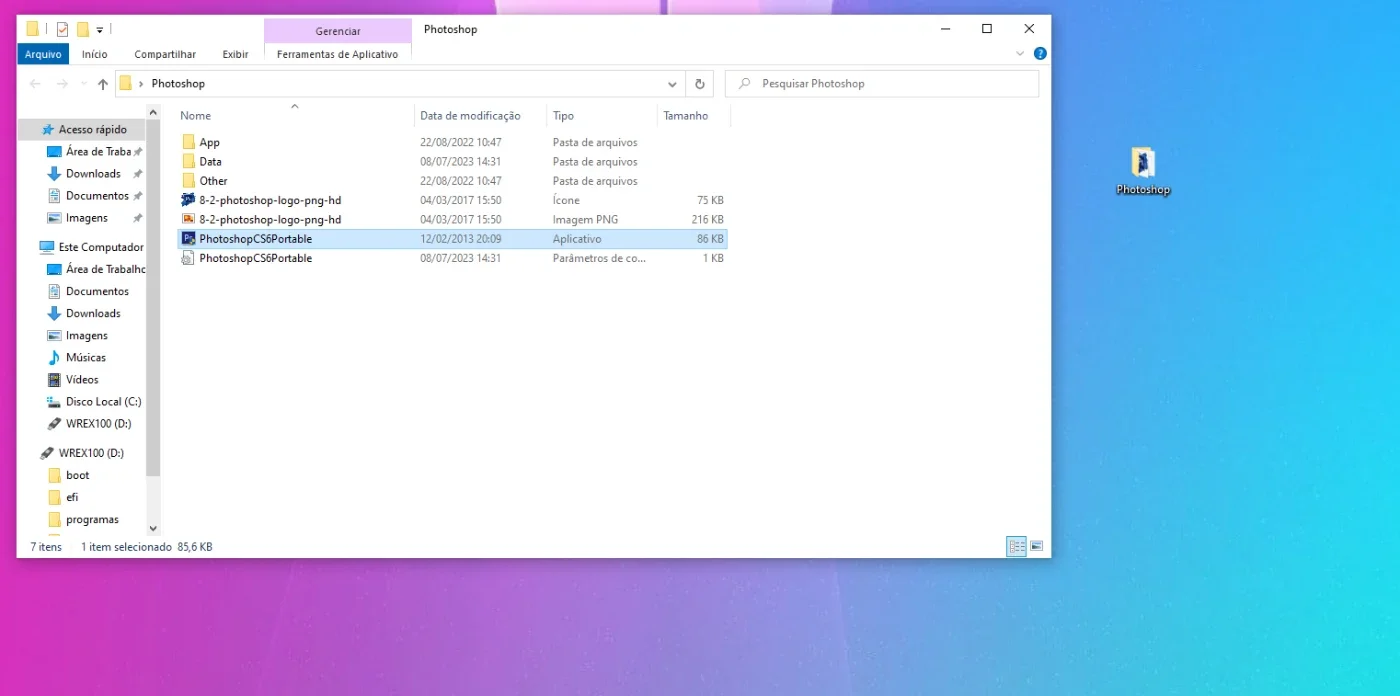Screen dimensions: 1400x696
Task: Switch to details view toggle
Action: (1016, 546)
